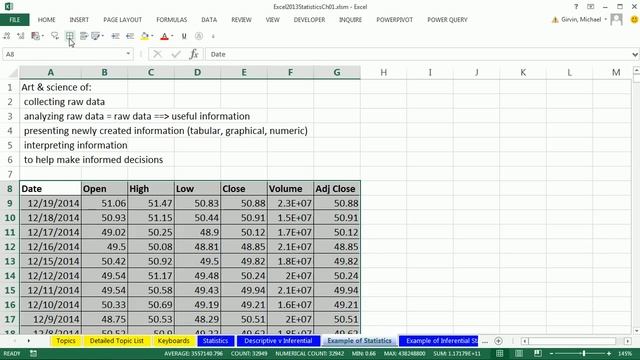This screenshot has height=360, width=640.
Task: Click the Cancel X formula bar icon
Action: (158, 54)
